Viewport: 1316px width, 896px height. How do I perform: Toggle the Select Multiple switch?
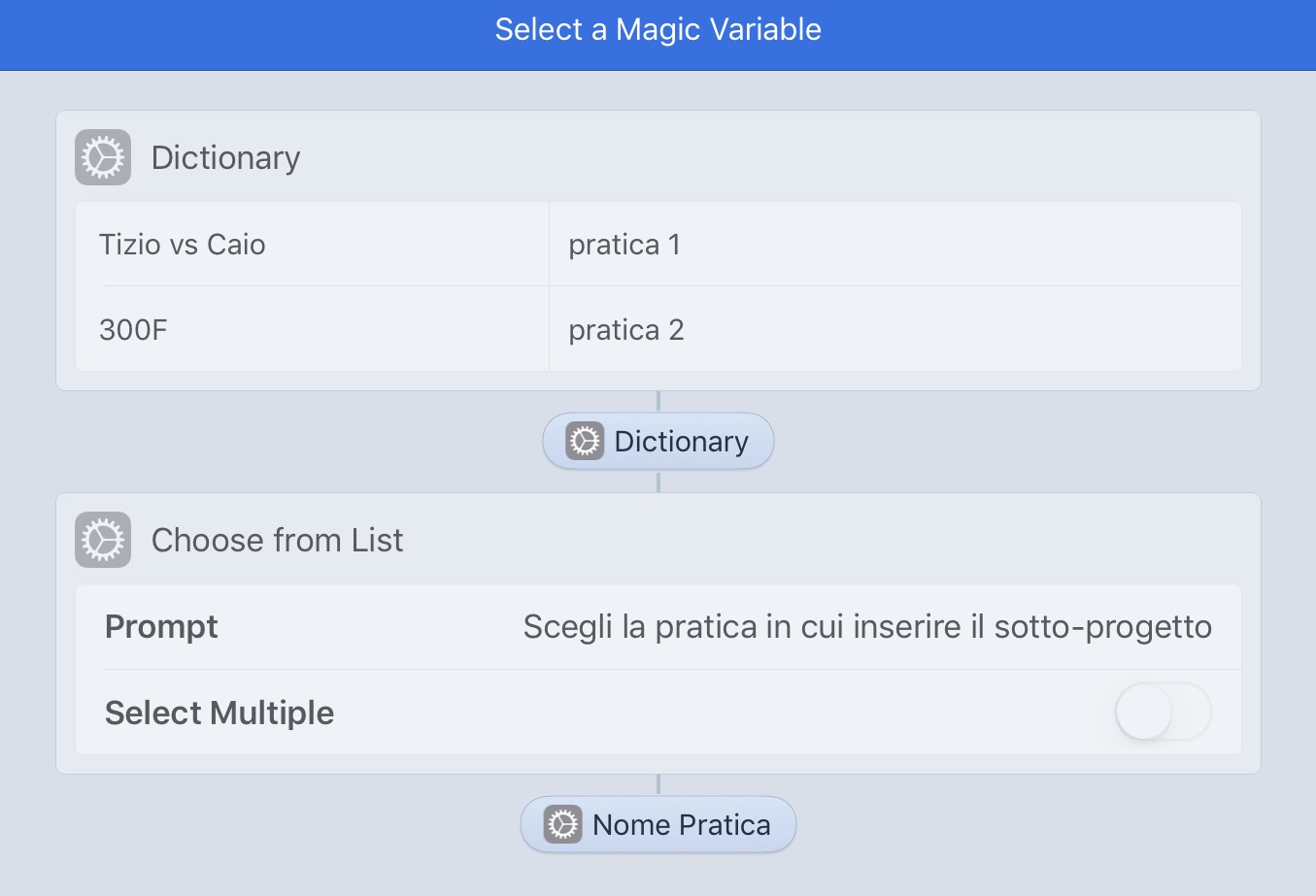tap(1163, 712)
